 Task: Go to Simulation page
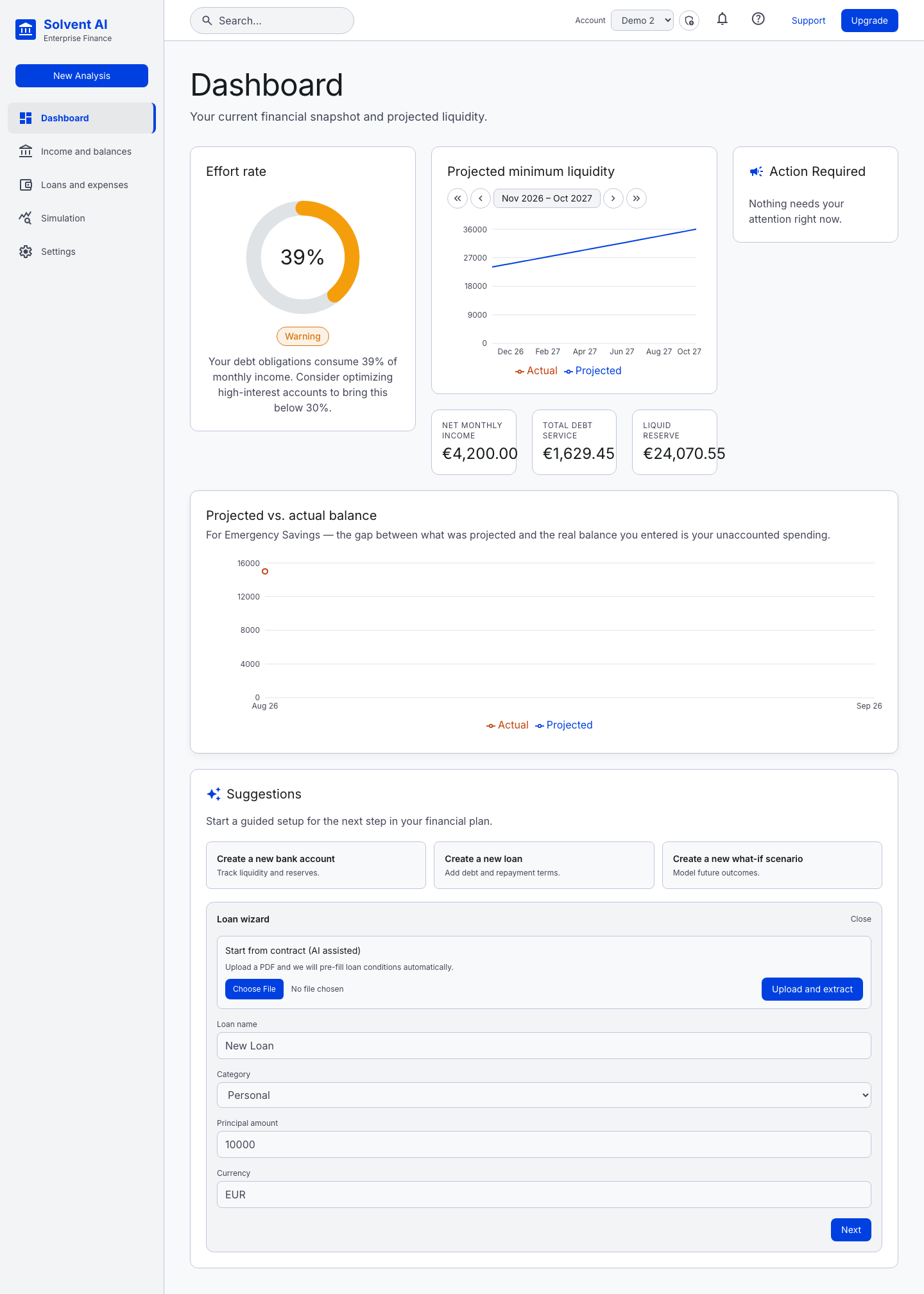[x=81, y=218]
